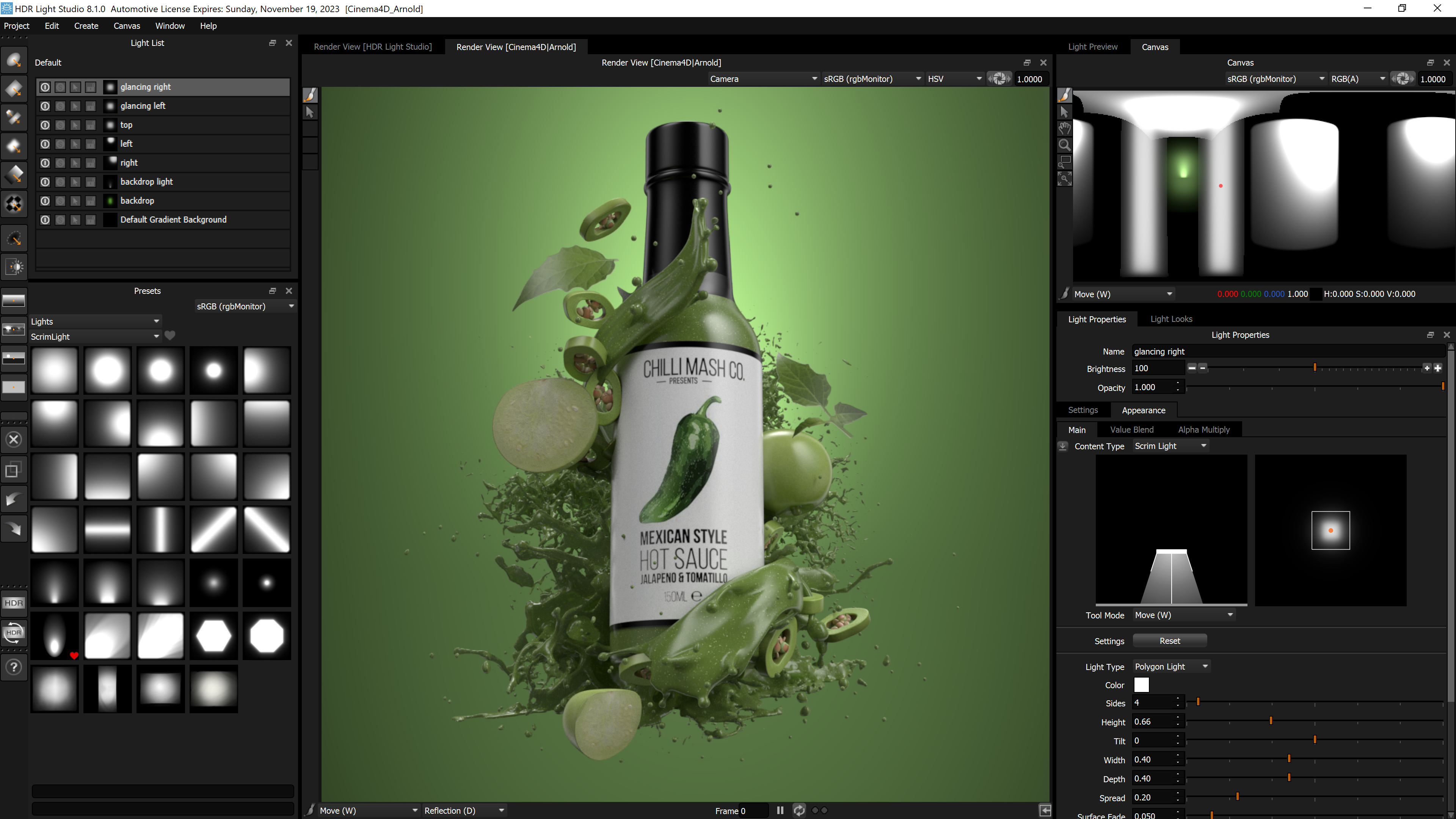The image size is (1456, 819).
Task: Switch to the Light Preview tab
Action: coord(1092,47)
